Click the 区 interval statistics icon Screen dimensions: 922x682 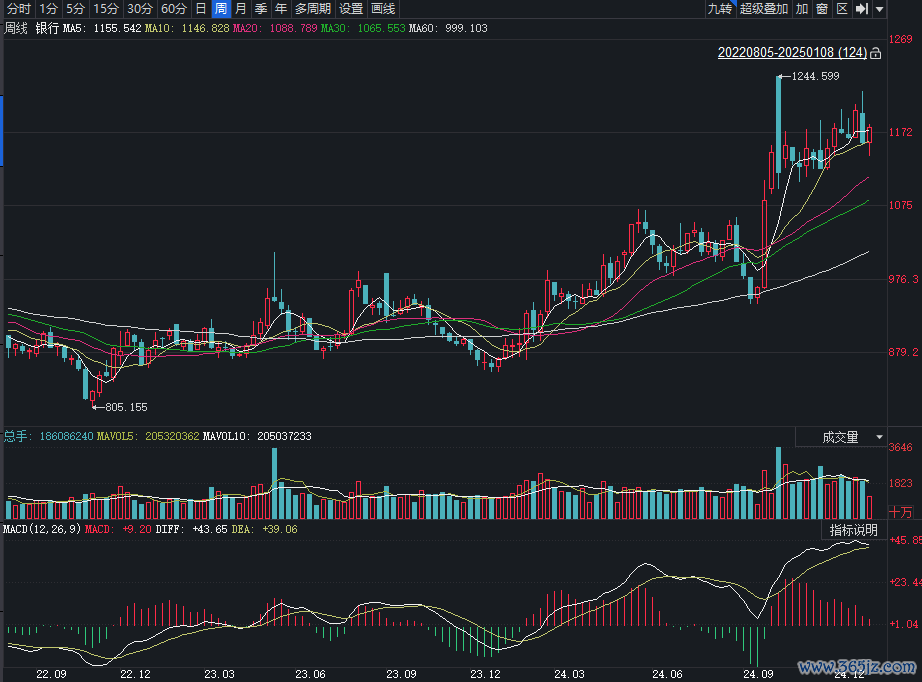pos(842,9)
